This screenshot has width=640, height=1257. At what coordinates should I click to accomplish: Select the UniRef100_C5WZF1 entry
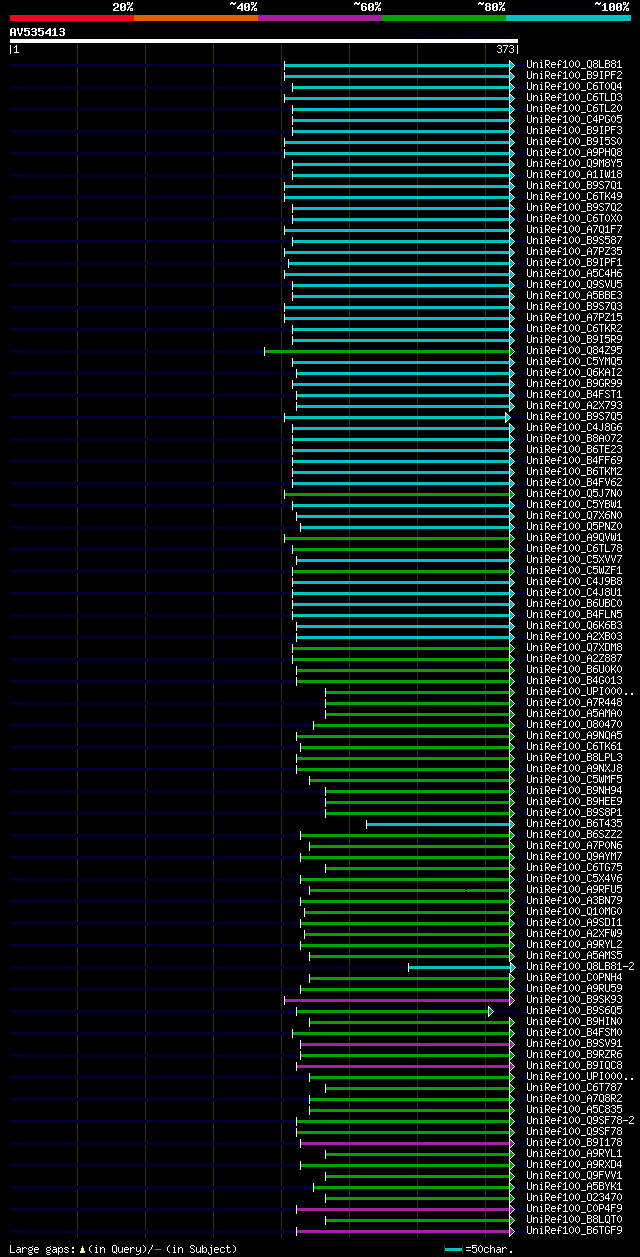574,571
